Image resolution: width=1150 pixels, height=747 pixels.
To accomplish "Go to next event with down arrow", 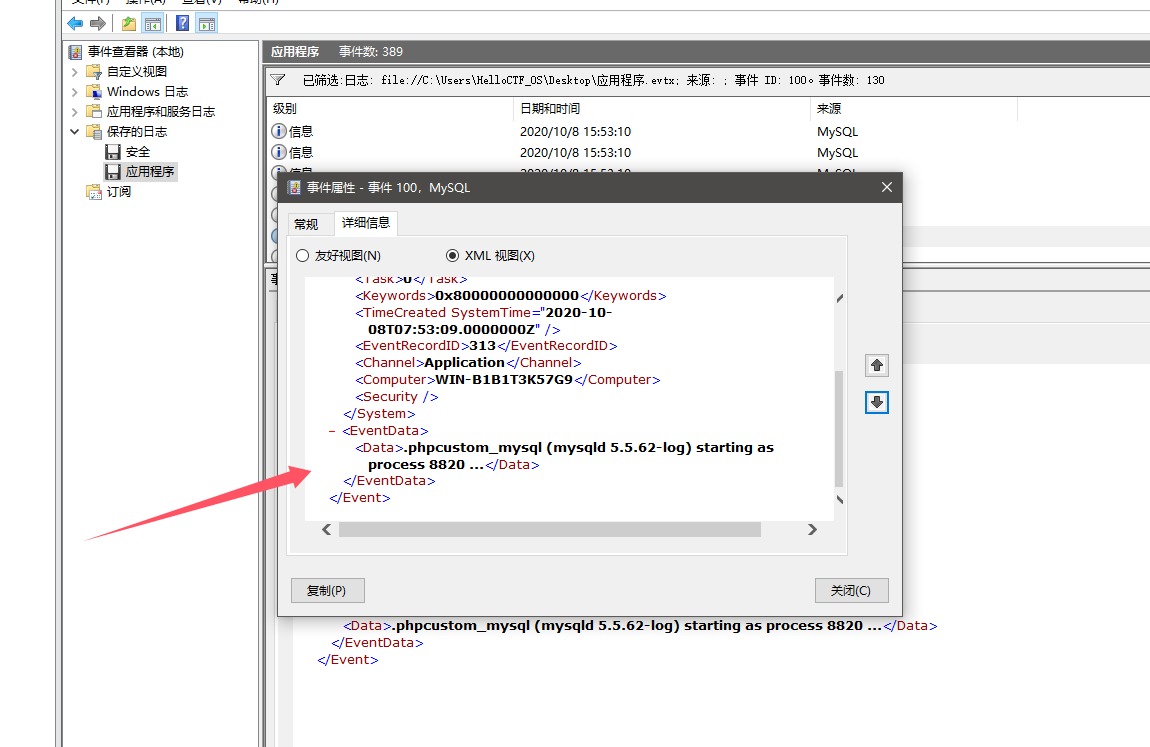I will click(x=877, y=402).
